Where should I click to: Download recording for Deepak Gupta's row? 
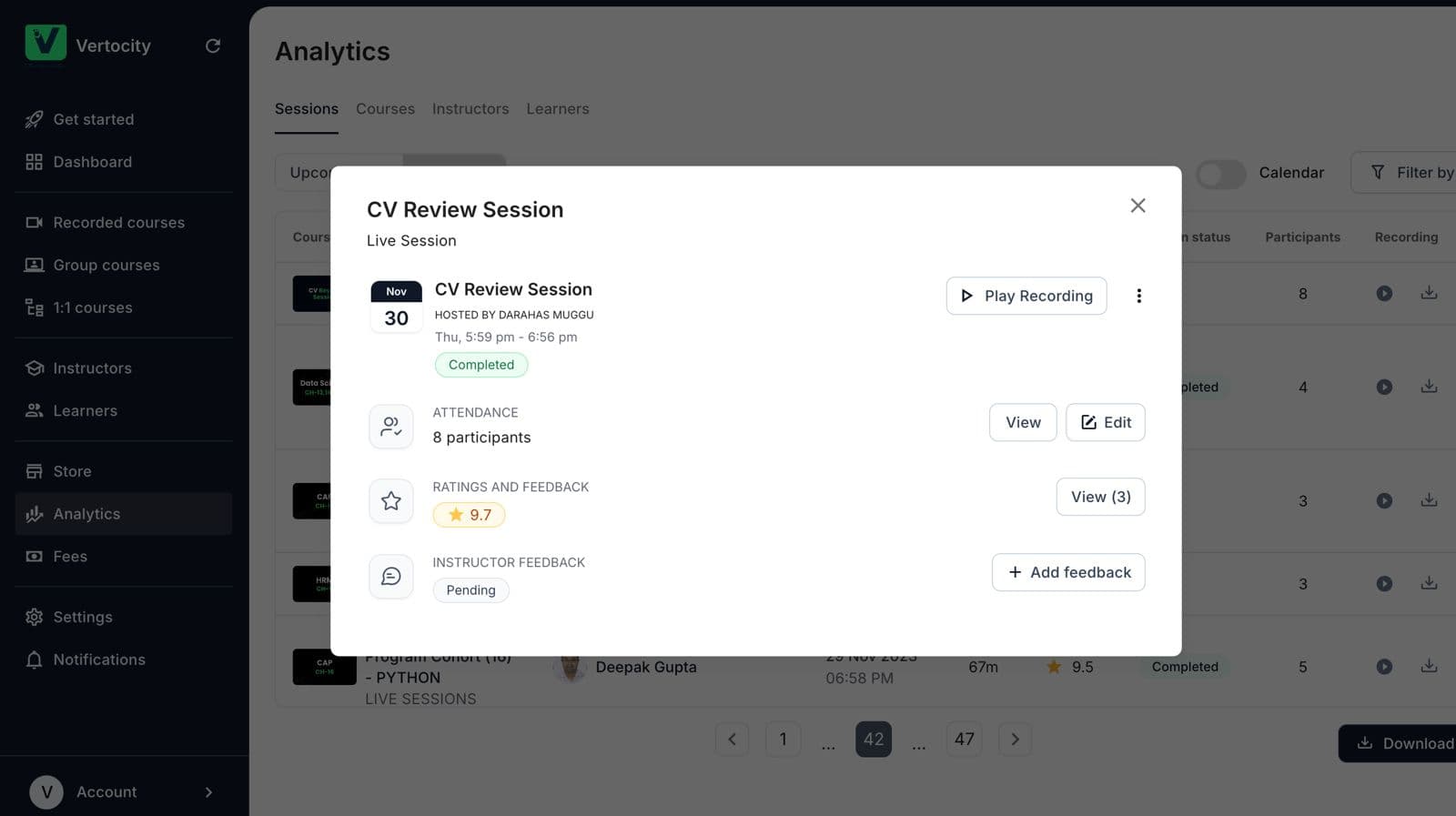click(1429, 666)
